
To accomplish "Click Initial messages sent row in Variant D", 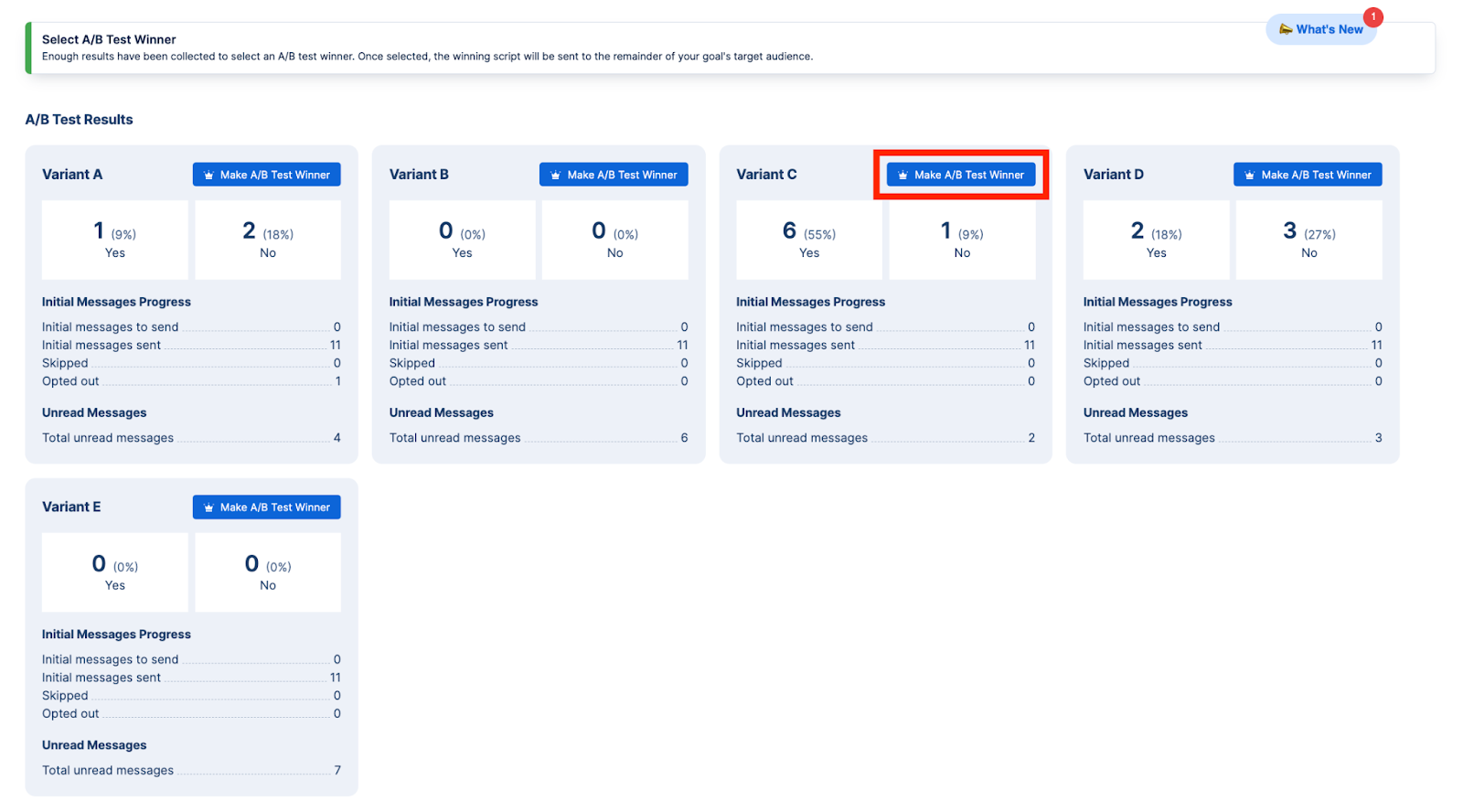I will 1232,345.
